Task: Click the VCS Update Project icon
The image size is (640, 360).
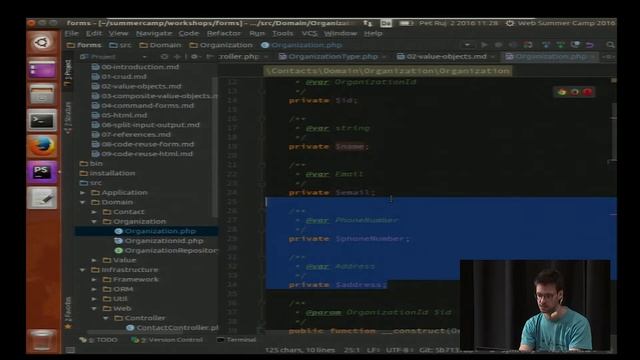Action: click(546, 45)
